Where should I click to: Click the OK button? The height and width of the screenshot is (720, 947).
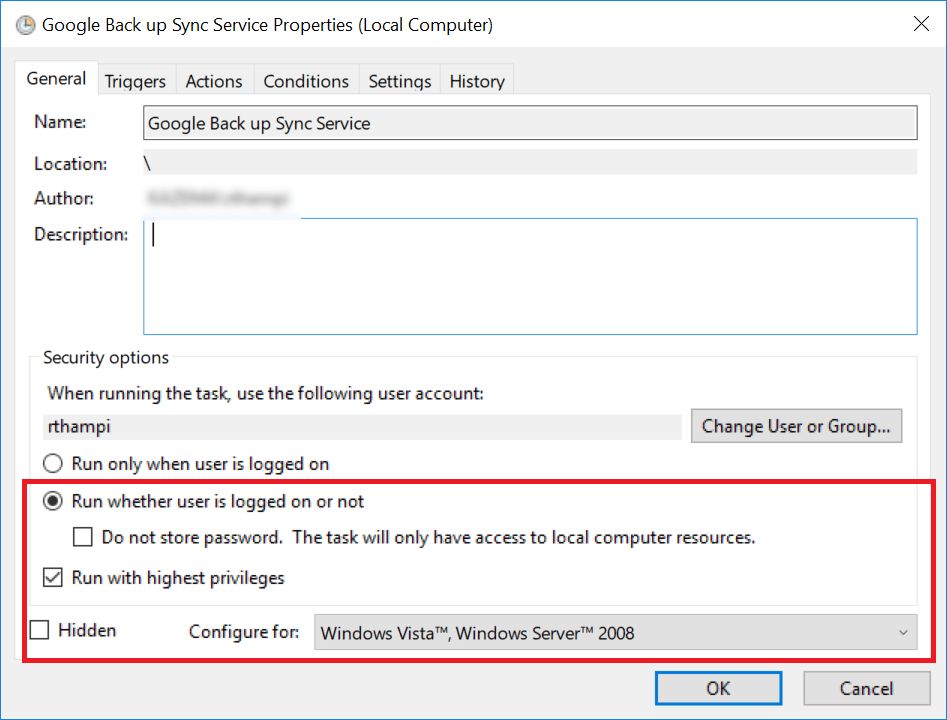718,688
